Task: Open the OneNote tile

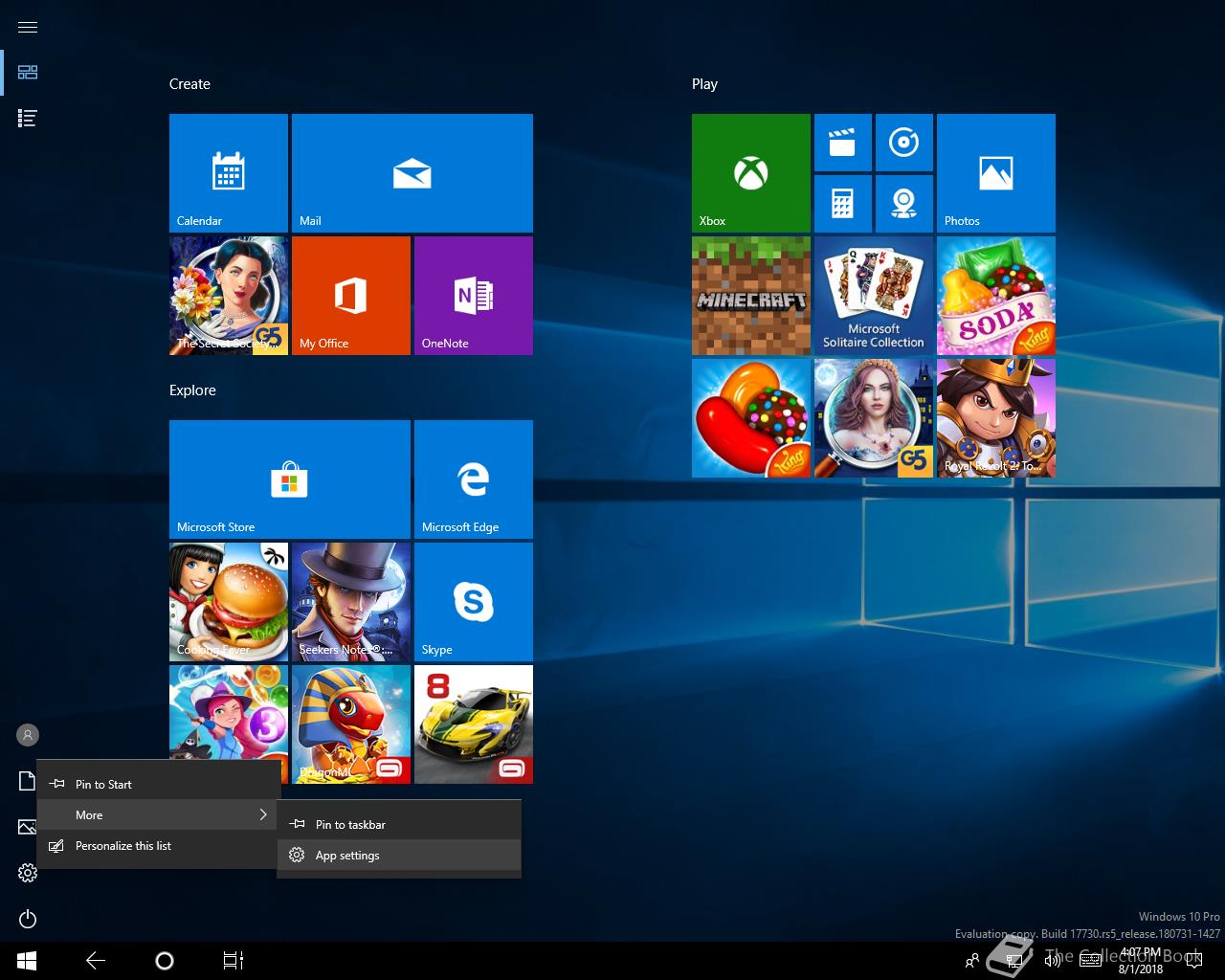Action: point(474,296)
